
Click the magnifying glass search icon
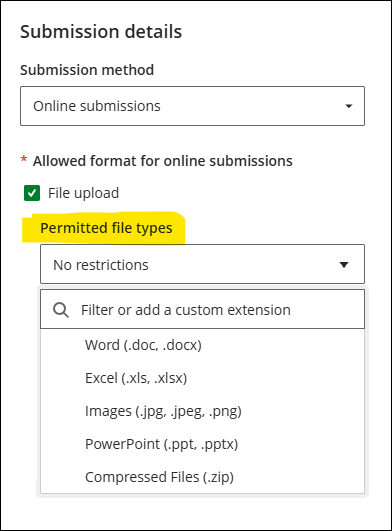point(61,310)
